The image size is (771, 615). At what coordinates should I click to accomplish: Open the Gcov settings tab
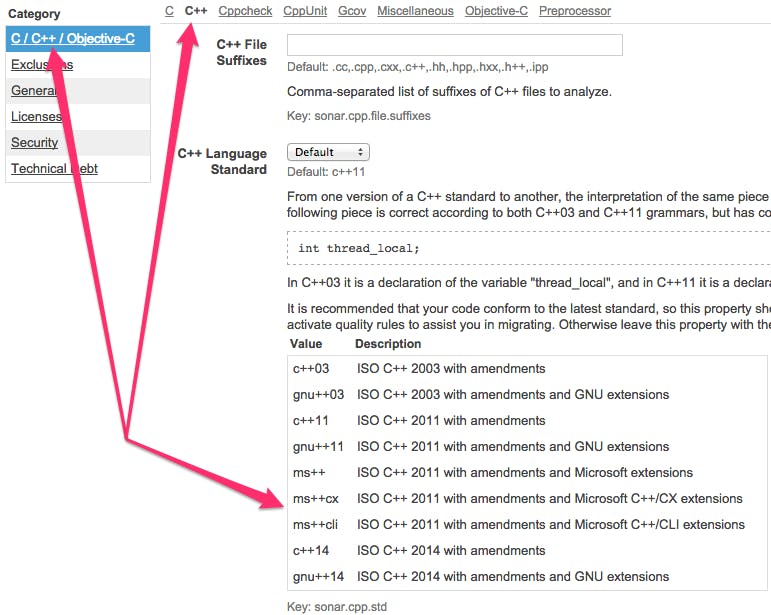[x=352, y=11]
